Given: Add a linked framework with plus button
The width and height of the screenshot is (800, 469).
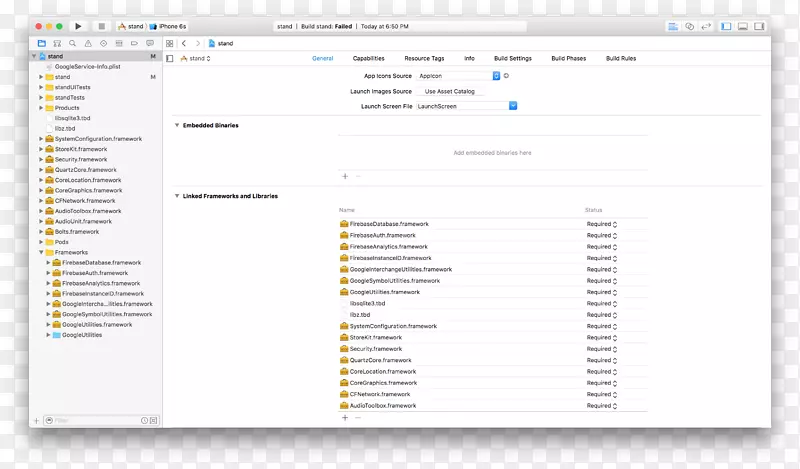Looking at the screenshot, I should pos(345,417).
